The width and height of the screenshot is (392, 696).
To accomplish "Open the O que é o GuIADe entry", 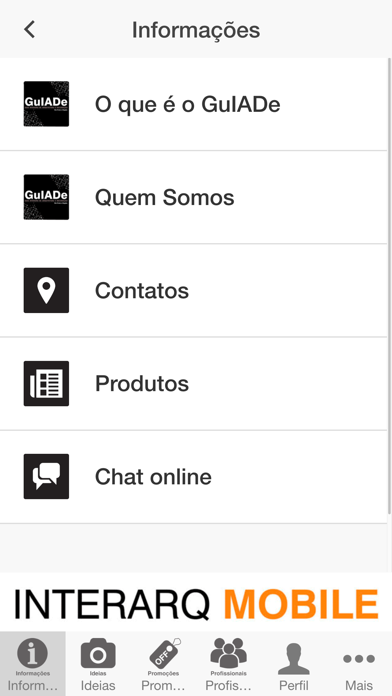I will [x=194, y=104].
